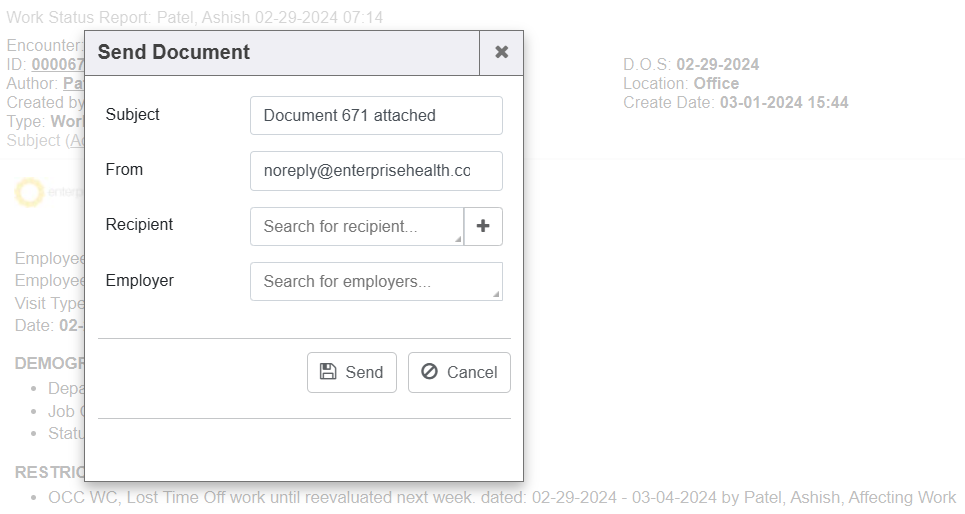This screenshot has width=965, height=514.
Task: Open the Recipient search dropdown
Action: (356, 226)
